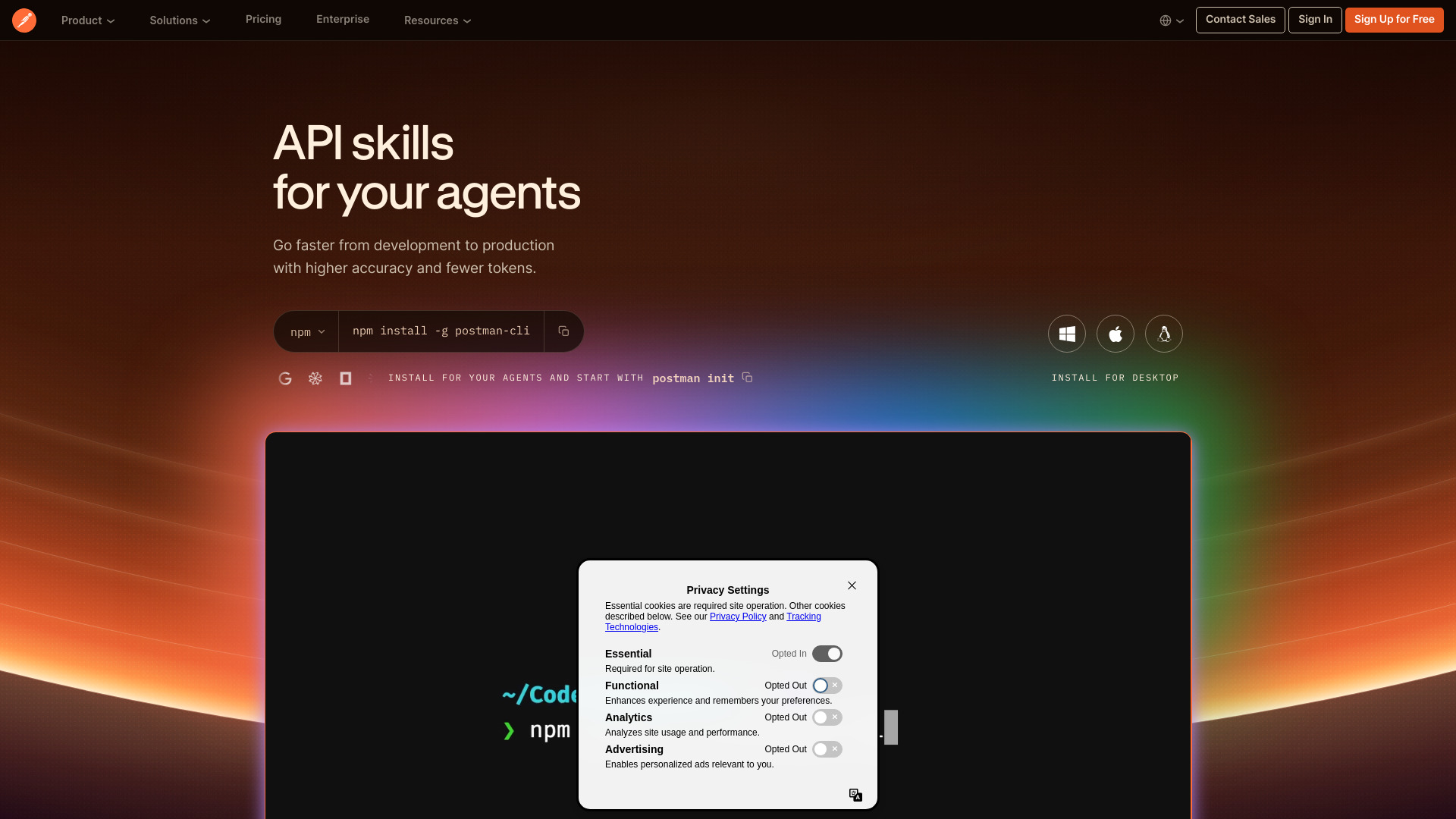Click Sign Up for Free
Screen dimensions: 1456x819
click(1395, 20)
